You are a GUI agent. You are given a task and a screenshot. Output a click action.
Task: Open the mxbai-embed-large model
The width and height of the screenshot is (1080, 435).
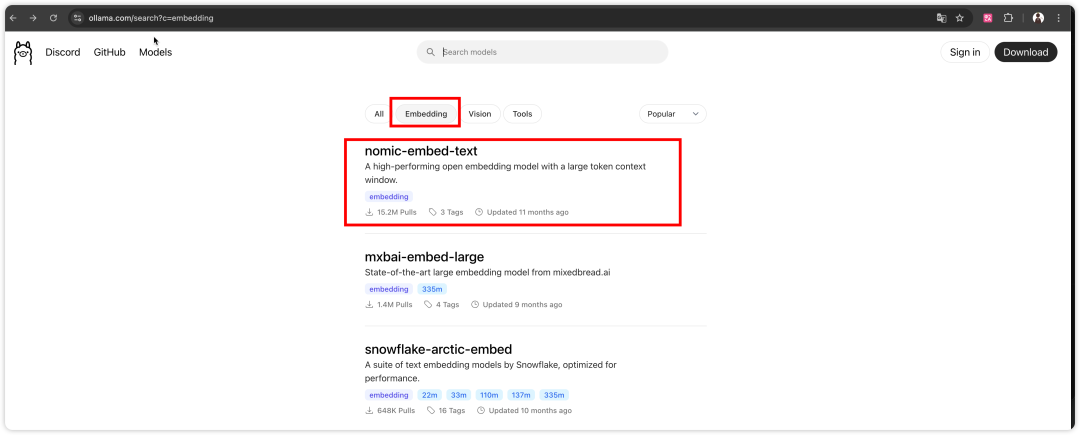424,257
